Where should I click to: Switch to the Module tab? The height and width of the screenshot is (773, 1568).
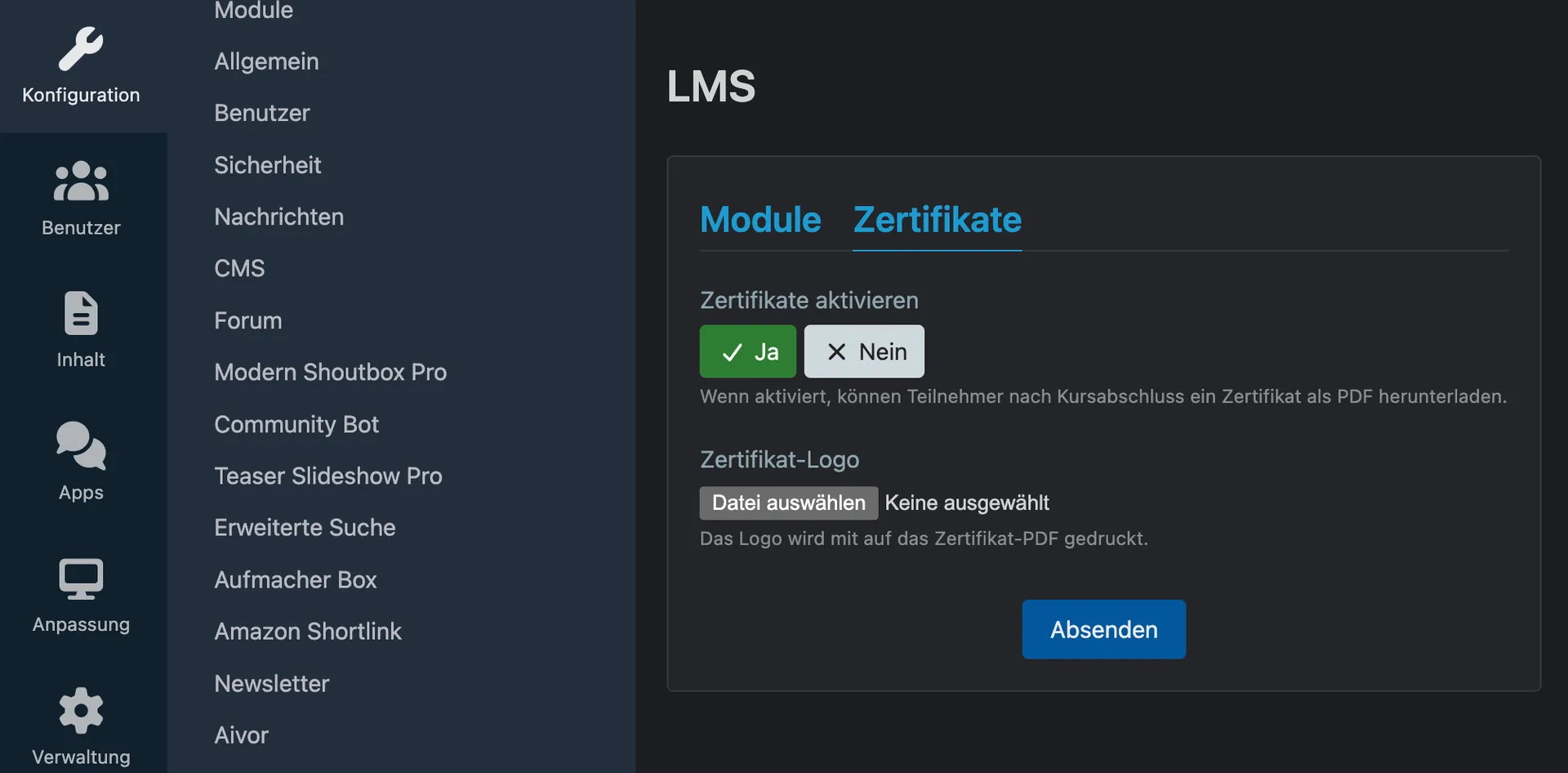point(760,220)
